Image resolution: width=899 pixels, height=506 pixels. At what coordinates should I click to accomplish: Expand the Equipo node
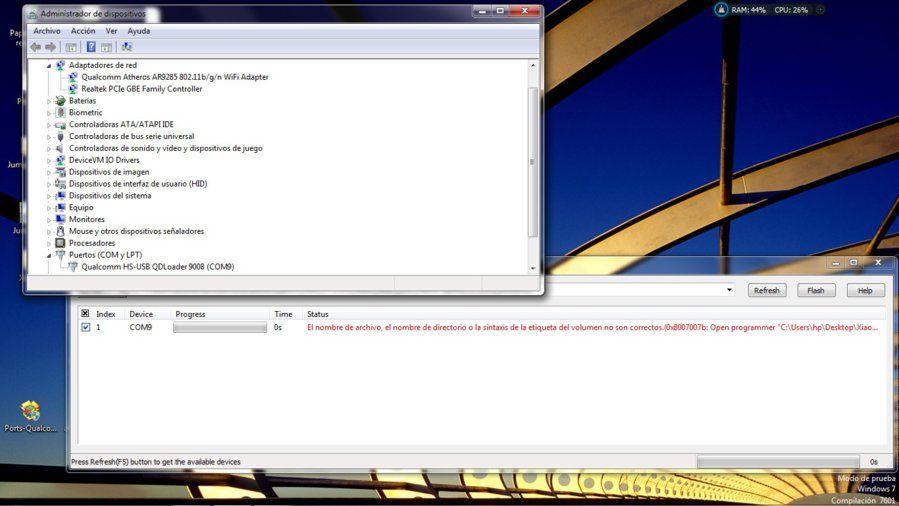(49, 208)
